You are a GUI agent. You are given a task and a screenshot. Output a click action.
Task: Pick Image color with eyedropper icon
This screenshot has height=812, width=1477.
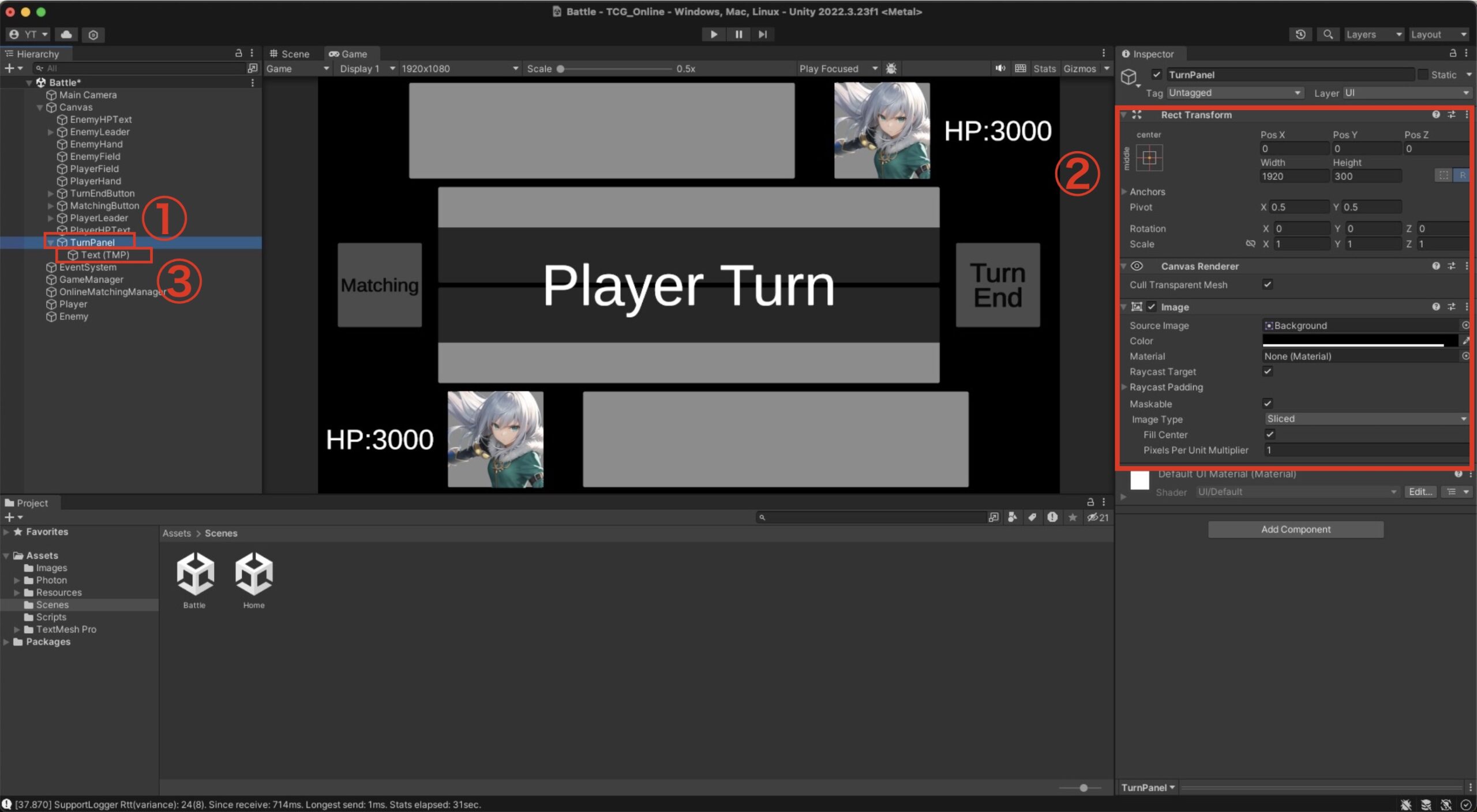pyautogui.click(x=1466, y=341)
